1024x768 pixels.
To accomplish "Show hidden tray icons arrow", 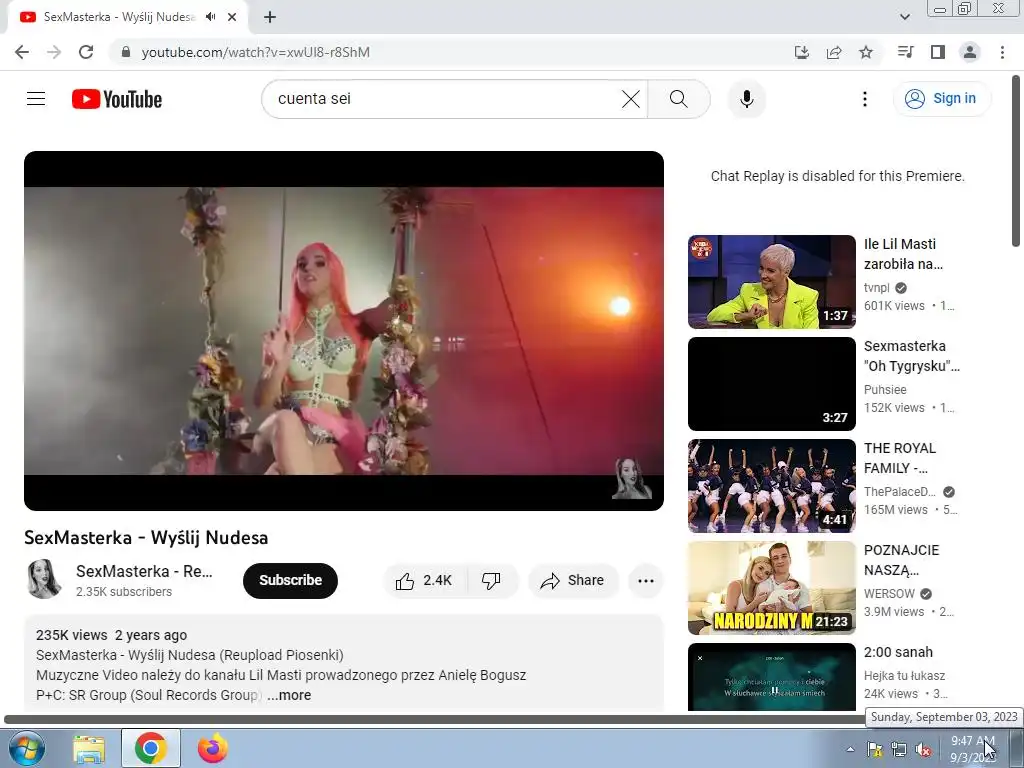I will click(850, 749).
